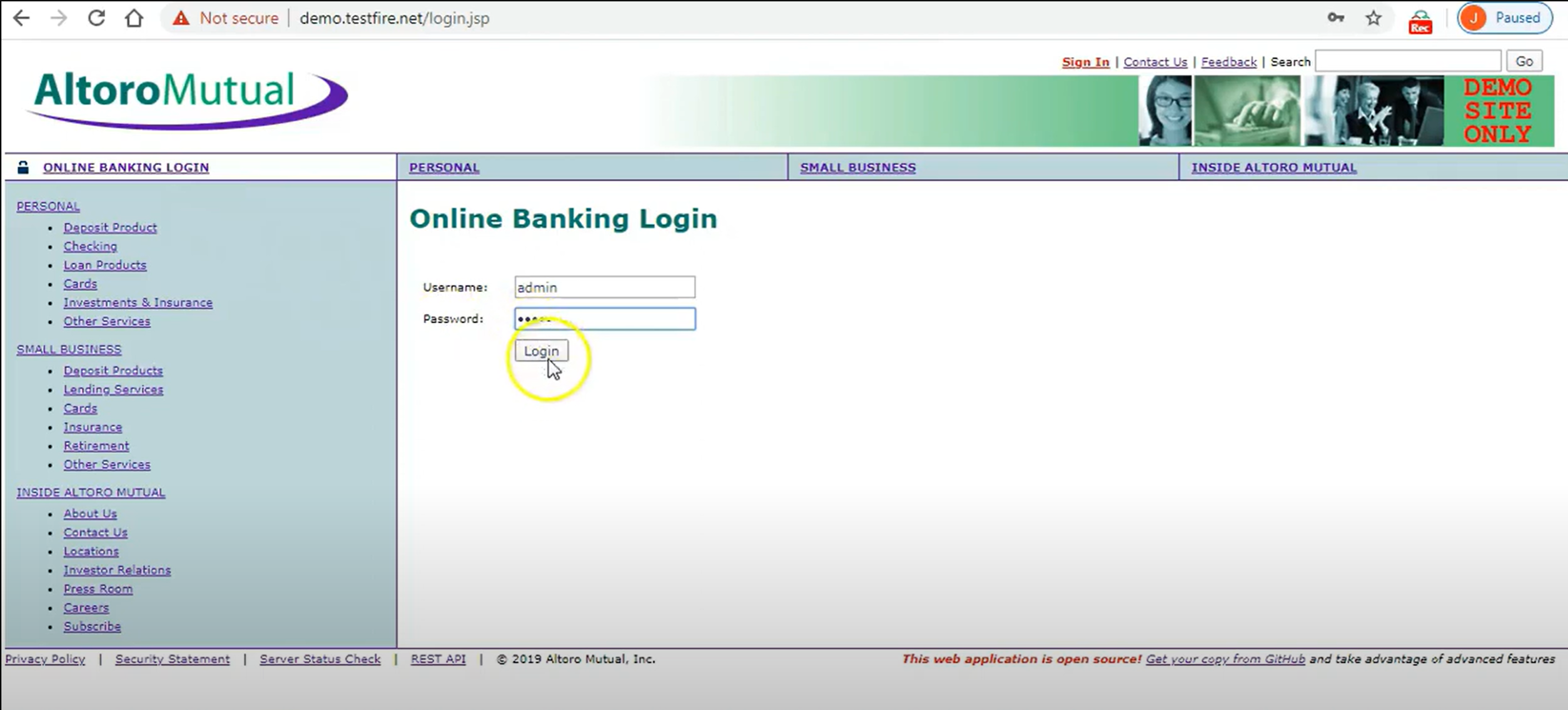Click the Go search button

pos(1524,61)
